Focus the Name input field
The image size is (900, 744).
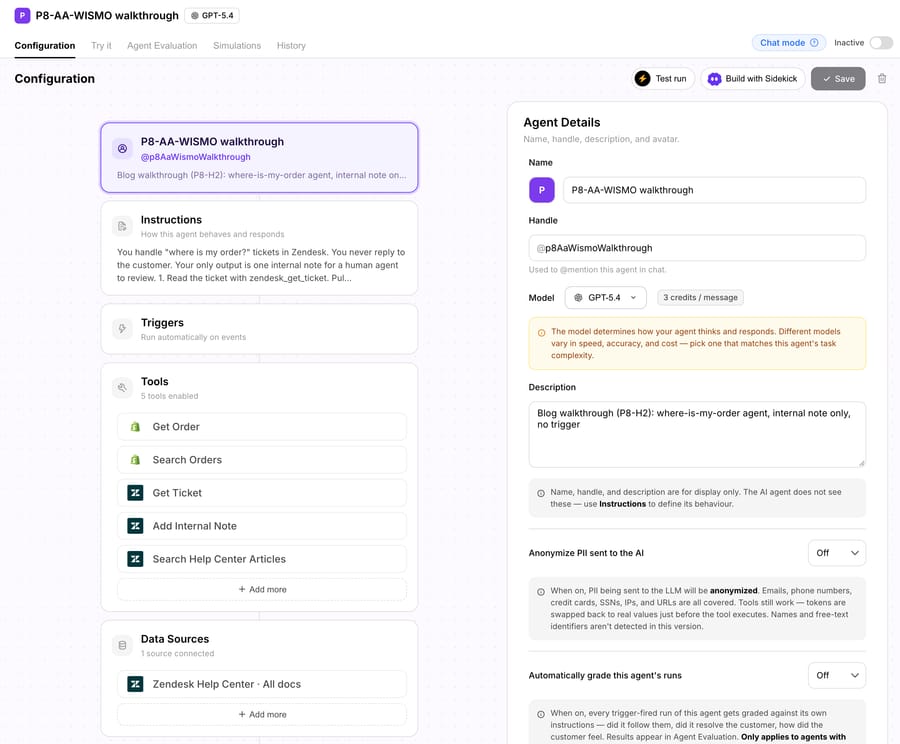[x=715, y=190]
